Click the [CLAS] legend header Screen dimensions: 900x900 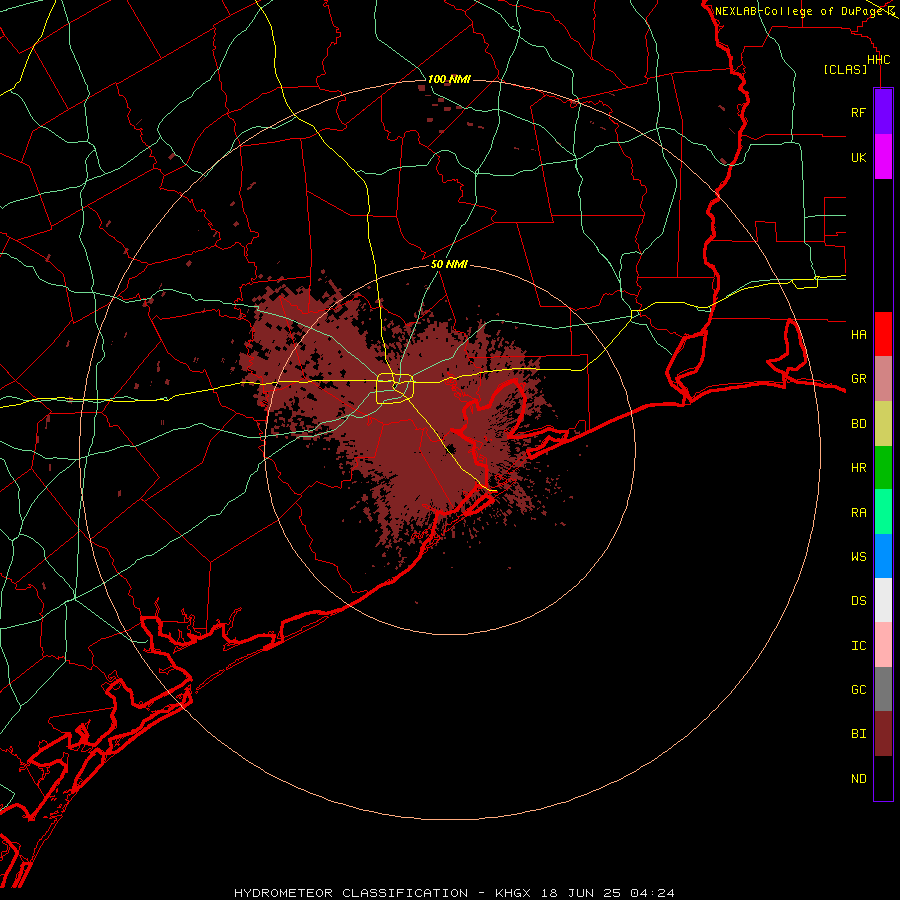[x=845, y=69]
